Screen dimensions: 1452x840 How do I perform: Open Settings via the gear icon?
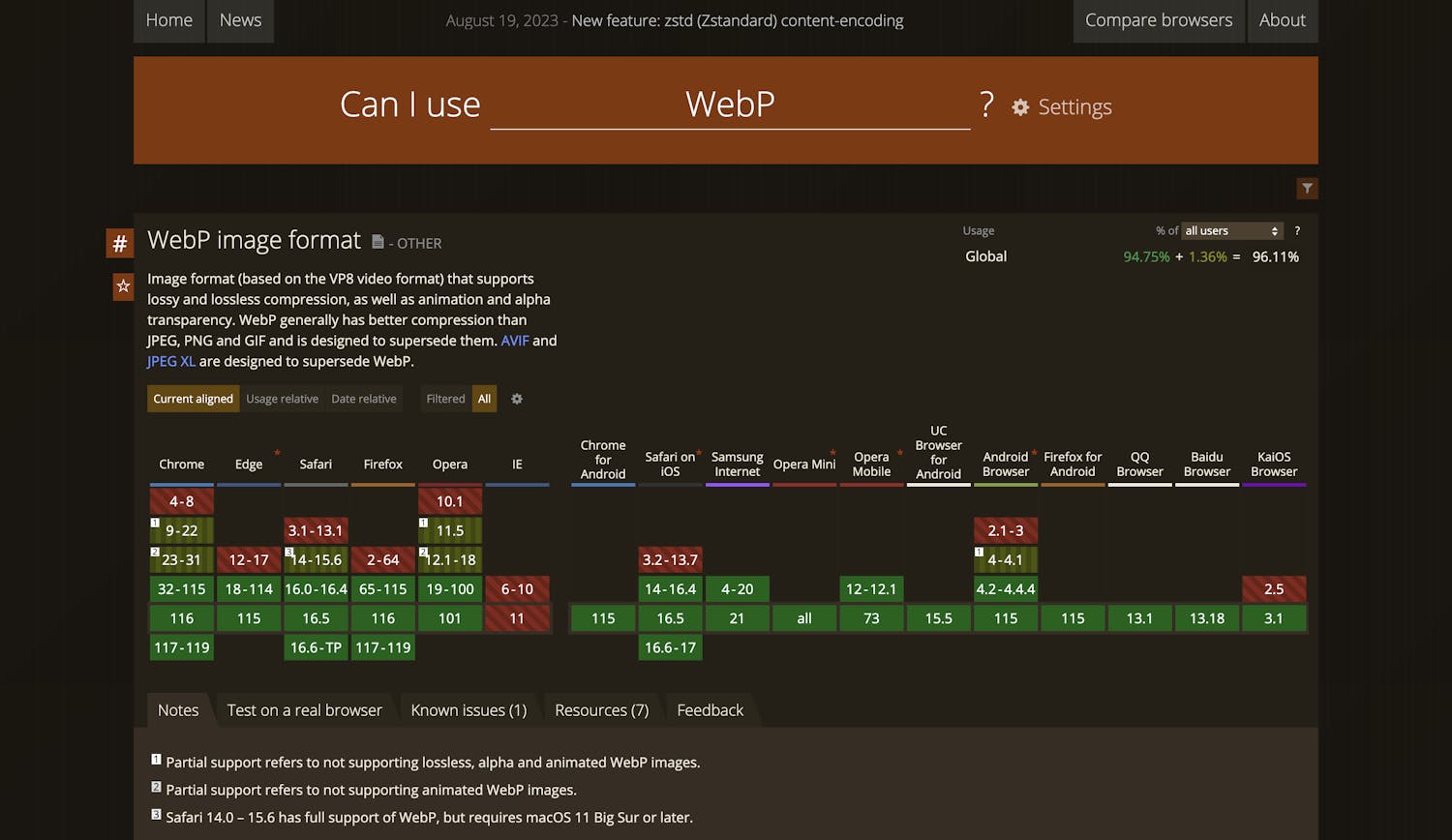1020,107
